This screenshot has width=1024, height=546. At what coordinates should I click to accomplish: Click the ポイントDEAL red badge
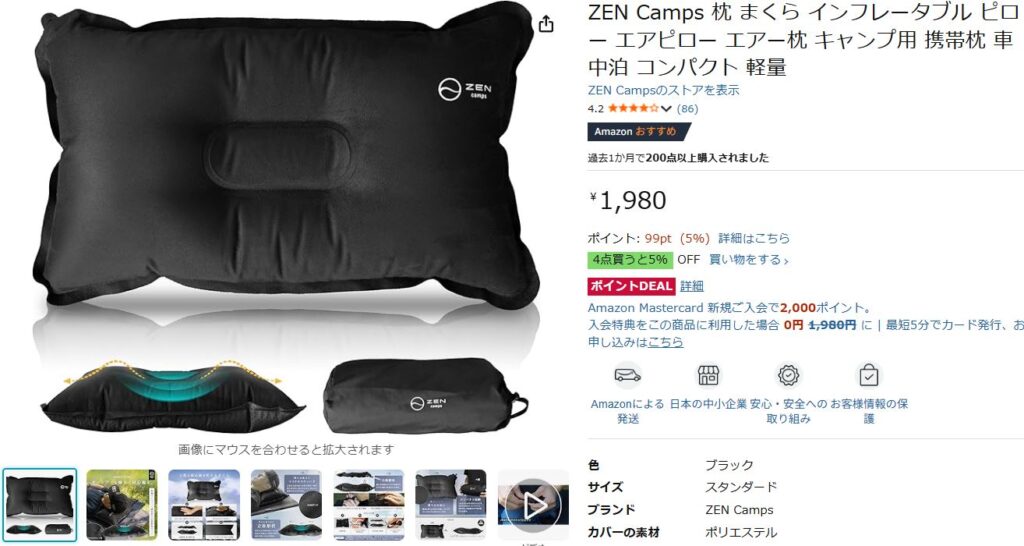(x=631, y=286)
